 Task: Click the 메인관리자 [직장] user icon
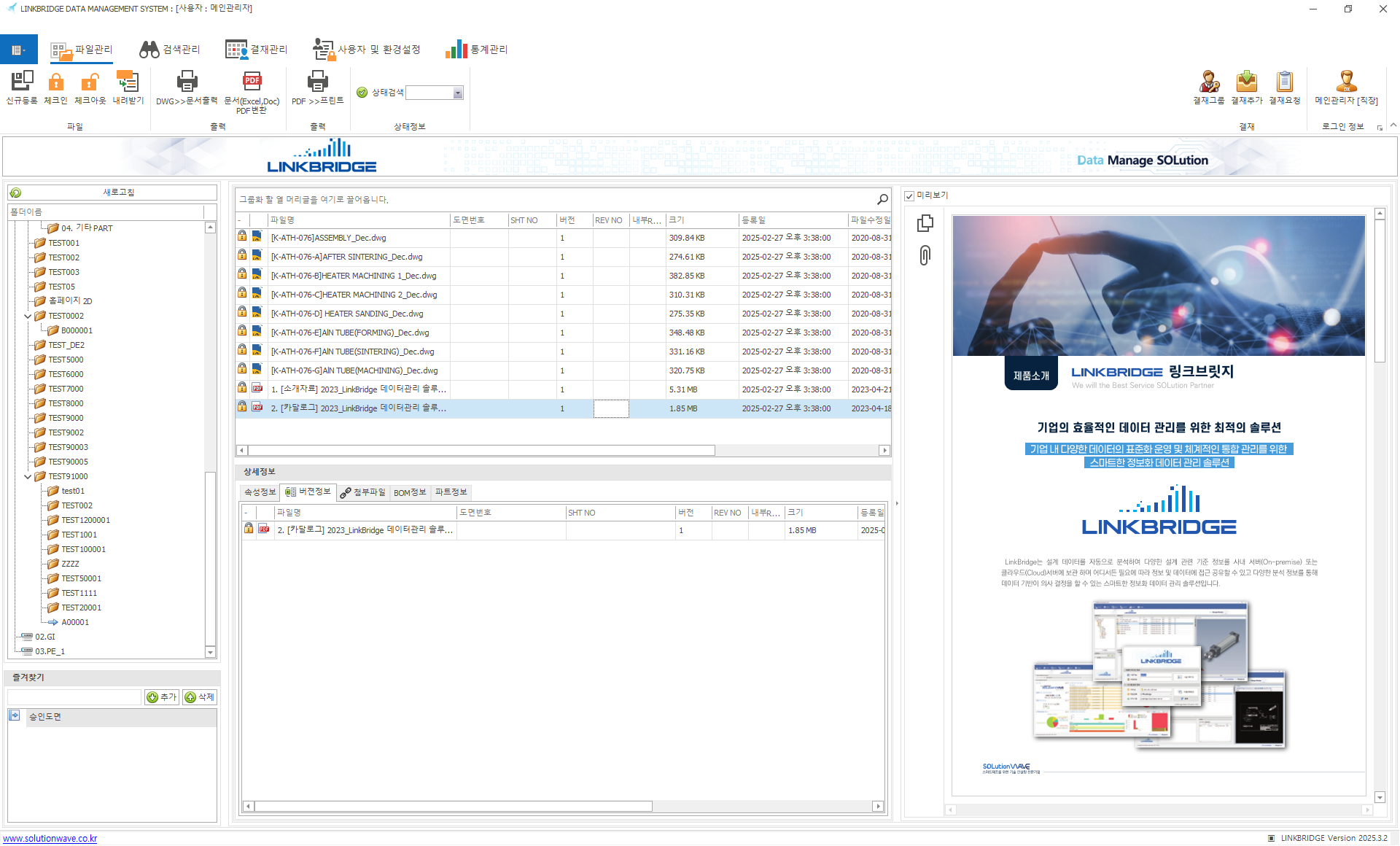(x=1346, y=82)
